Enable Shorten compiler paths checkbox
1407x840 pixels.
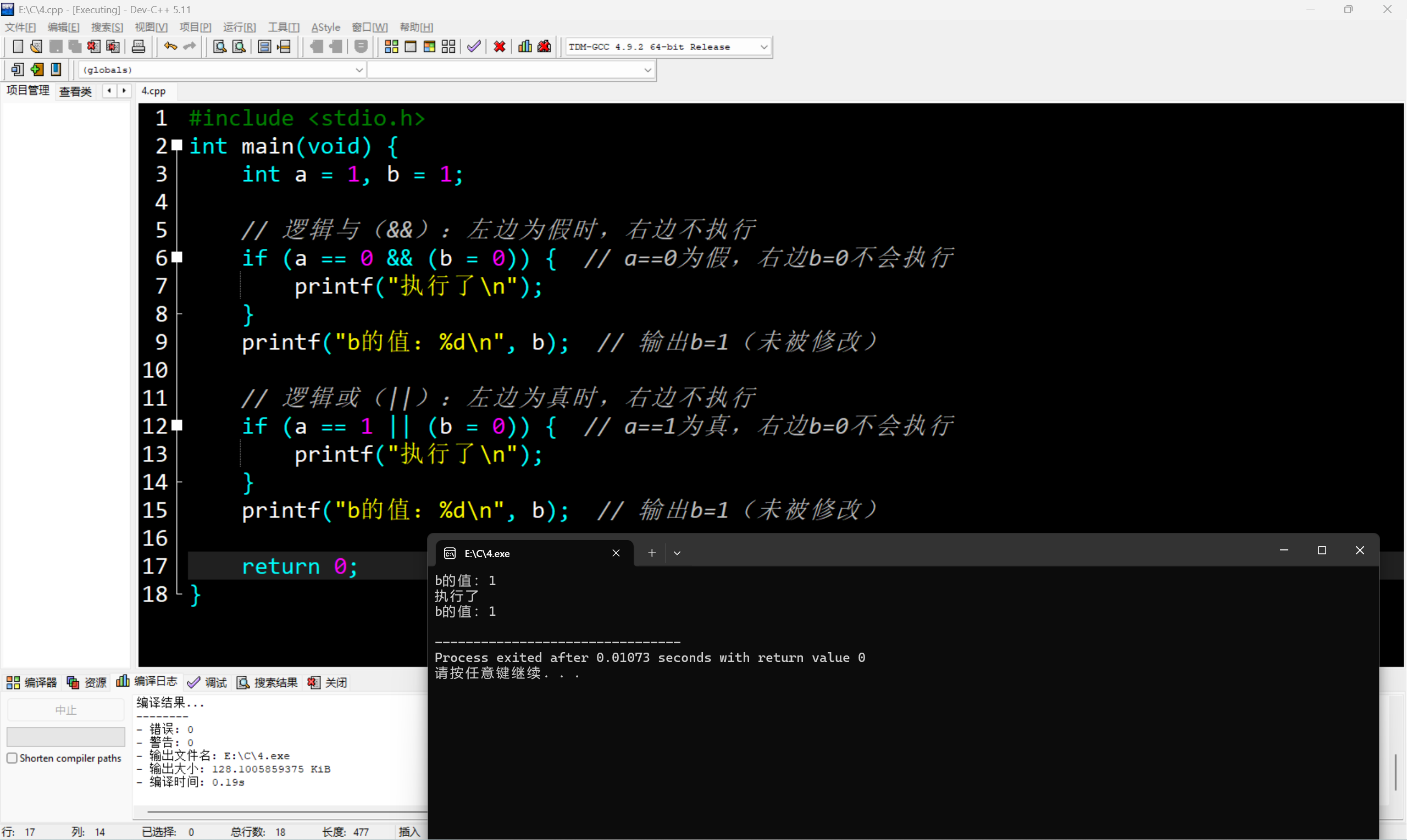coord(12,758)
